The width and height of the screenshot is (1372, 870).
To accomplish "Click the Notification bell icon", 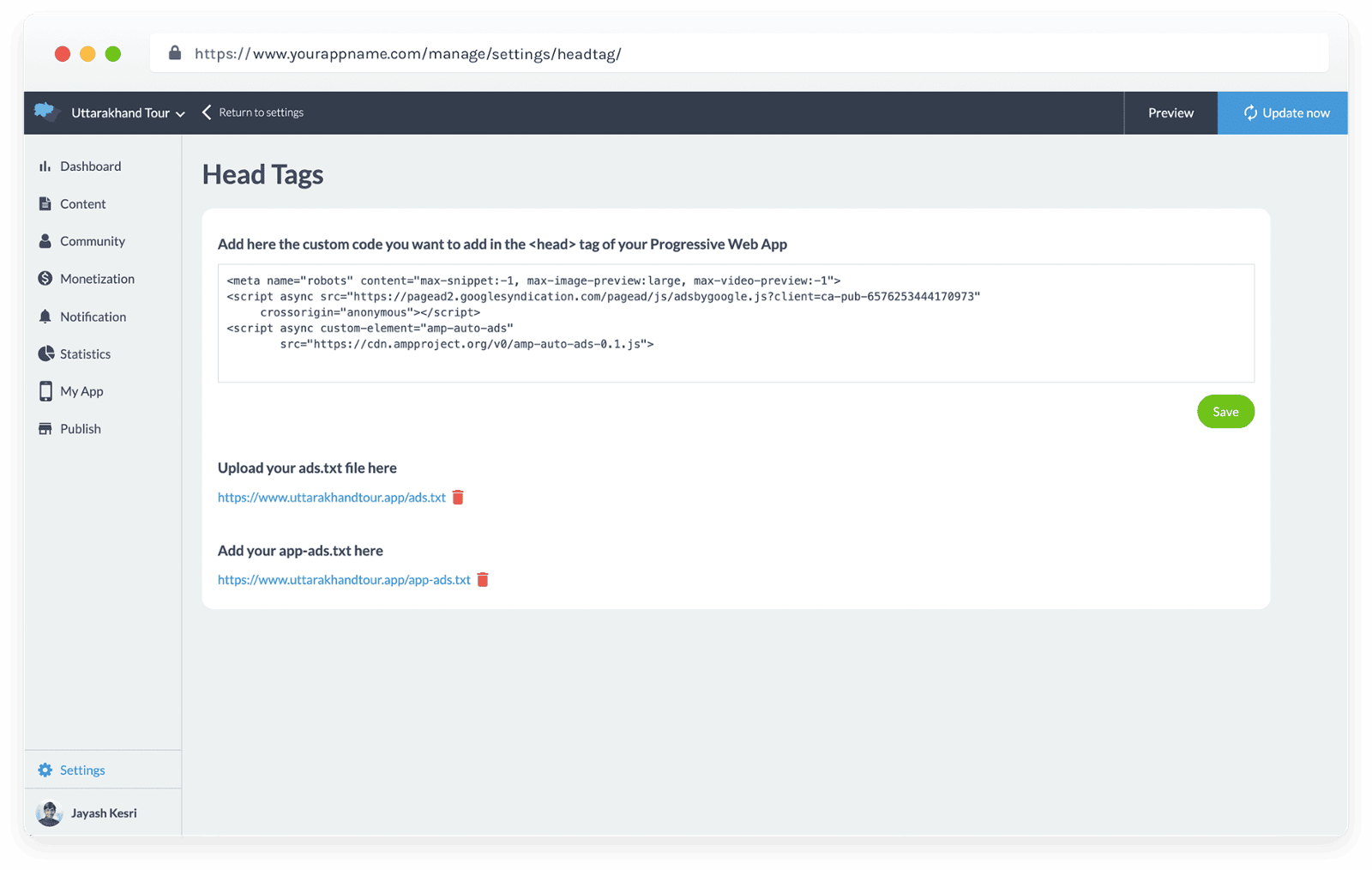I will coord(45,317).
